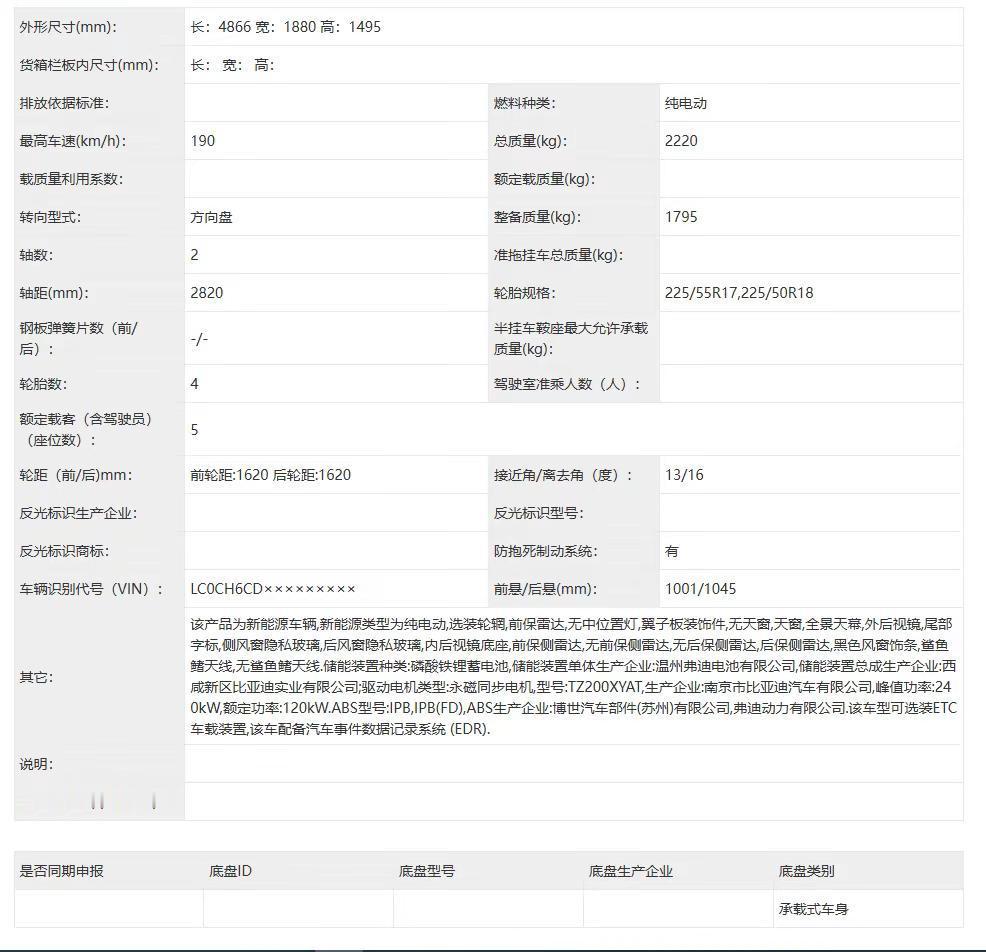The image size is (986, 952).
Task: Select the 接近角/离去角（度） label
Action: coord(563,475)
